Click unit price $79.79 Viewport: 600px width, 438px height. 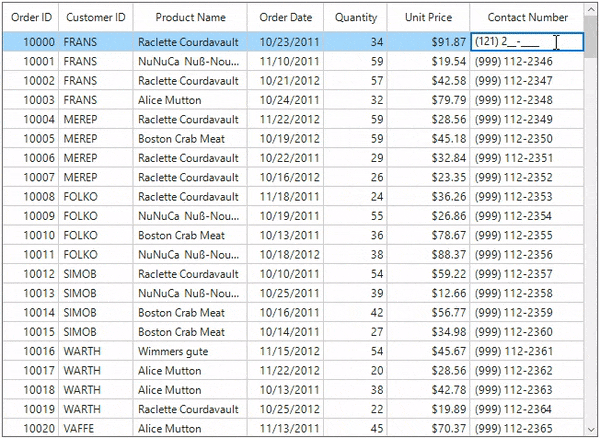pyautogui.click(x=428, y=100)
